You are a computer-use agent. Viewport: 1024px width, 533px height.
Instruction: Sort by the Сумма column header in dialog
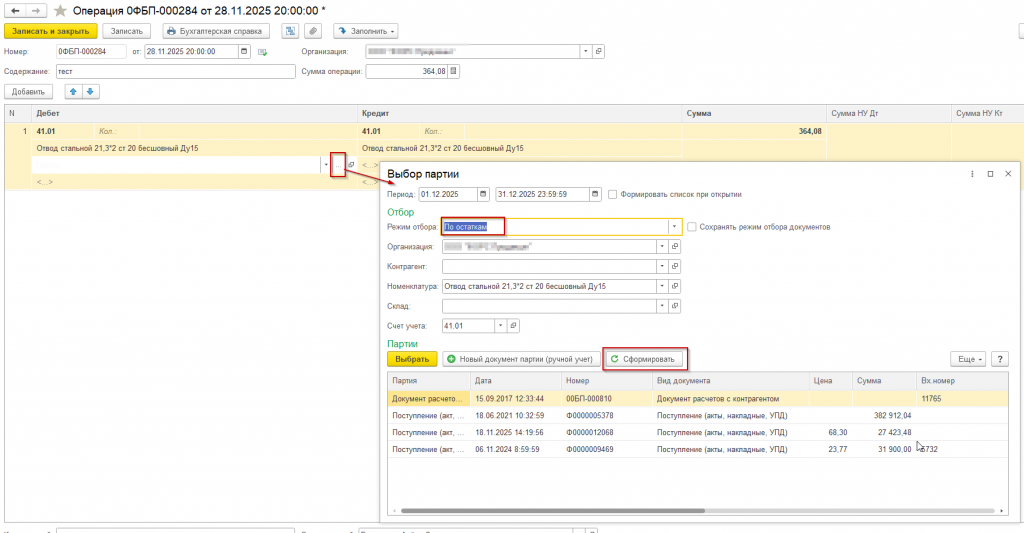[x=884, y=380]
